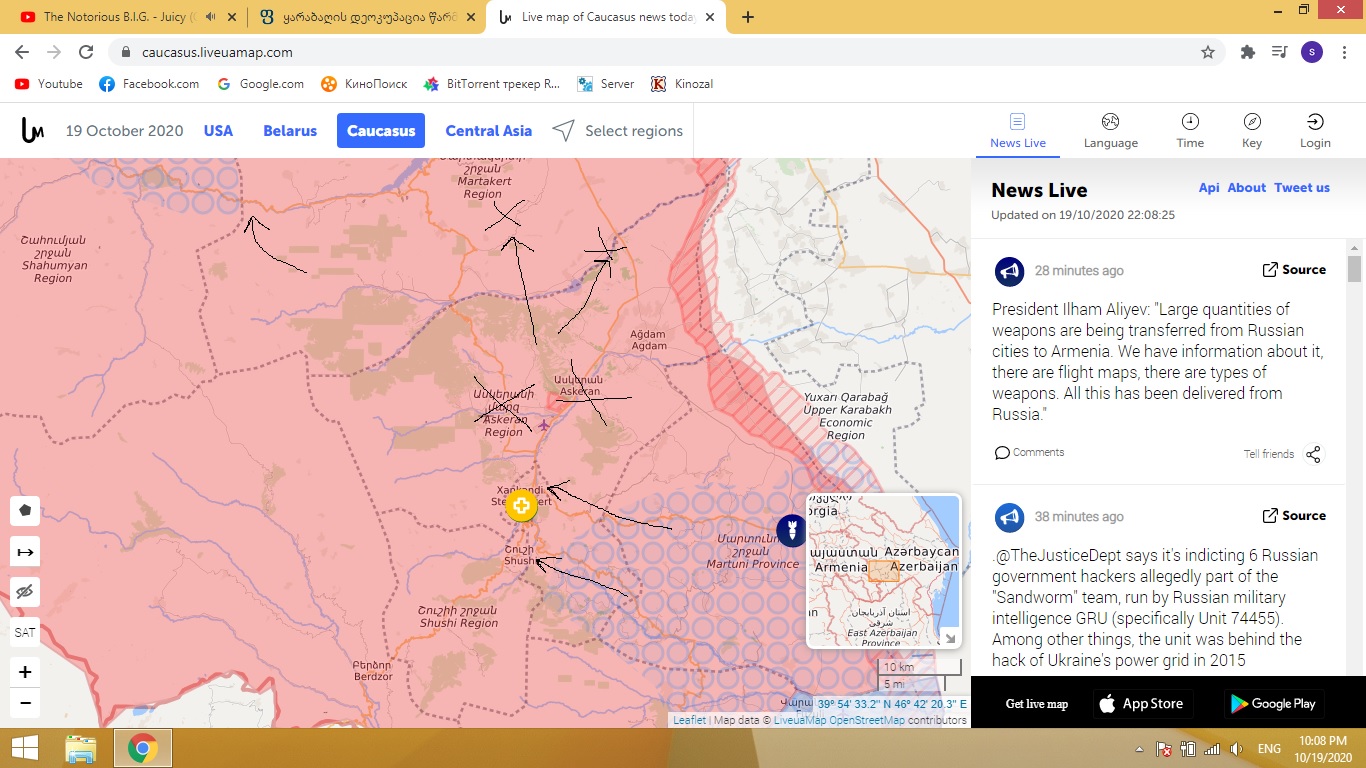
Task: Open the Language selection menu
Action: pos(1110,130)
